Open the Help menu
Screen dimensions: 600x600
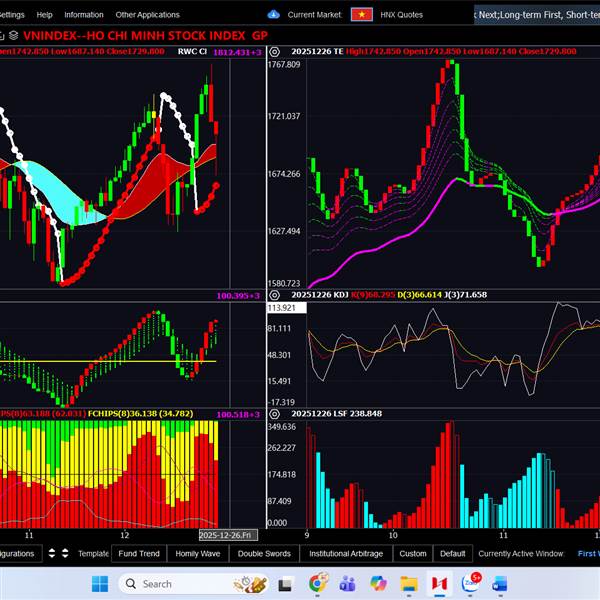point(45,15)
